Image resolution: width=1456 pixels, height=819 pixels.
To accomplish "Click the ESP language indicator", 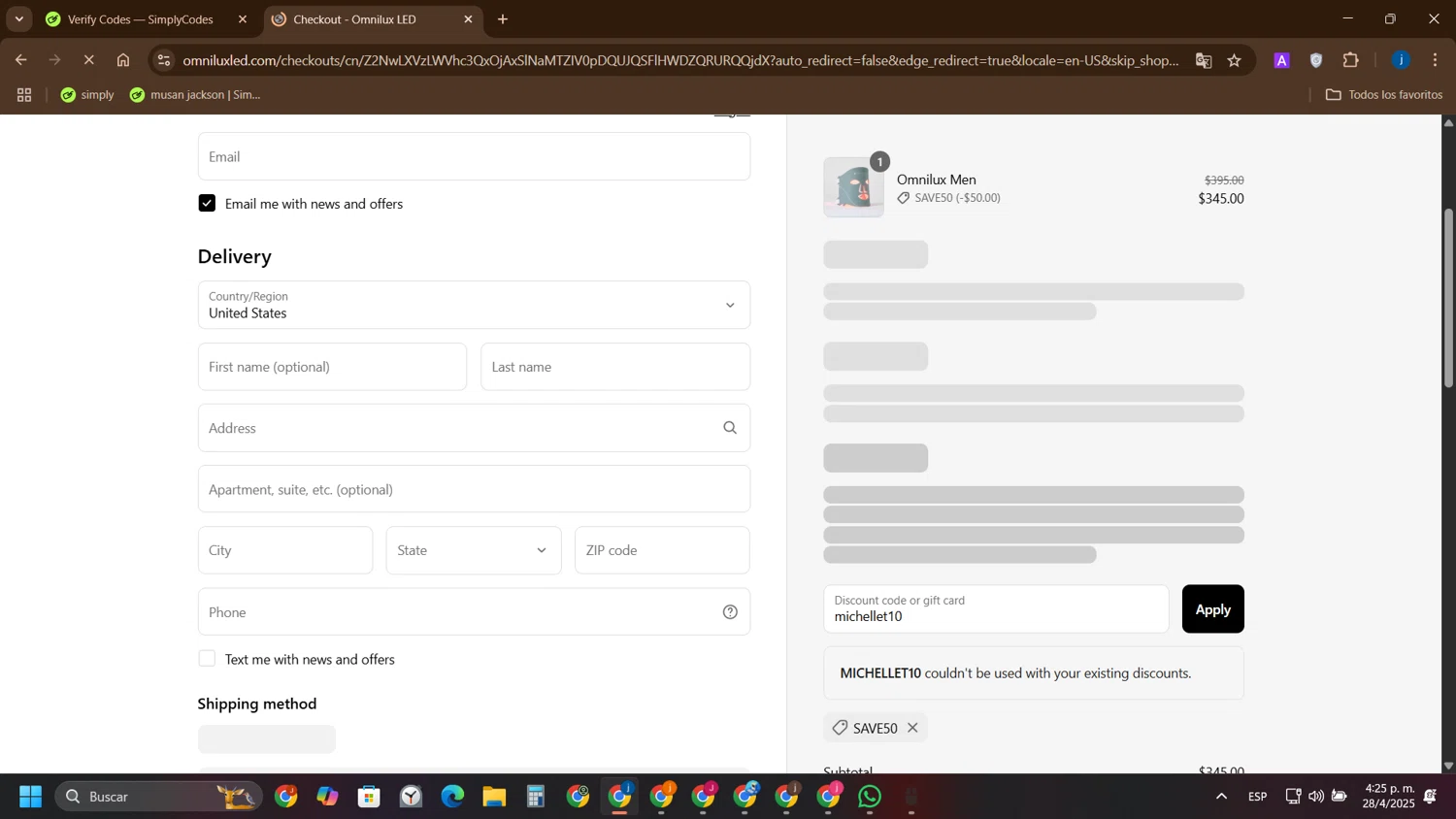I will pos(1257,797).
